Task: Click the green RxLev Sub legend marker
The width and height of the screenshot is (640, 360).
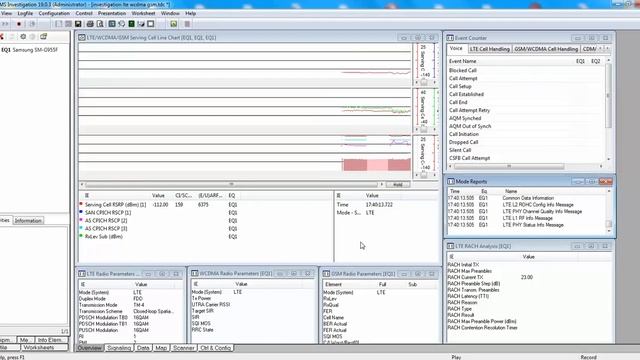Action: click(x=81, y=236)
